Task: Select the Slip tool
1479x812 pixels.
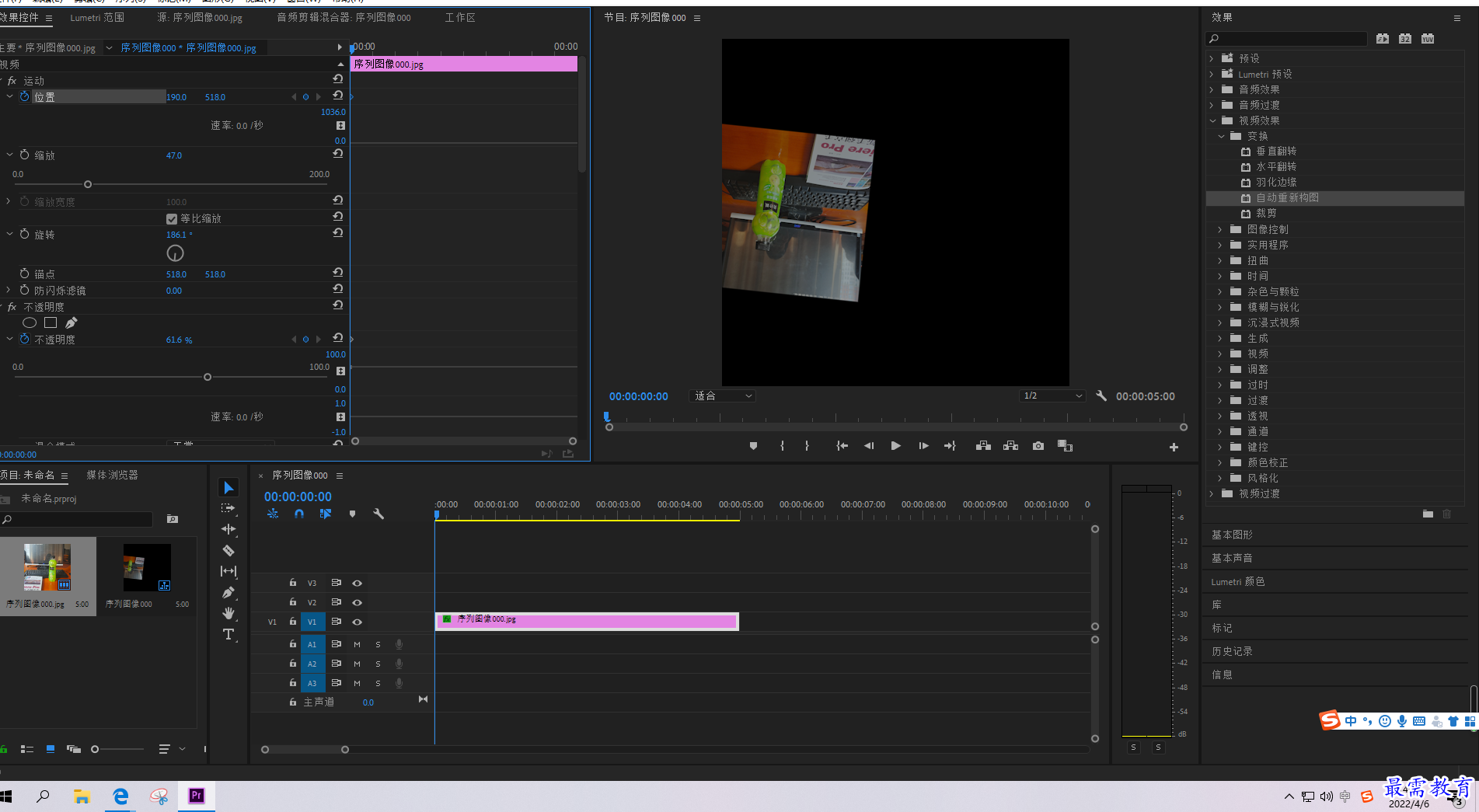Action: (x=228, y=571)
